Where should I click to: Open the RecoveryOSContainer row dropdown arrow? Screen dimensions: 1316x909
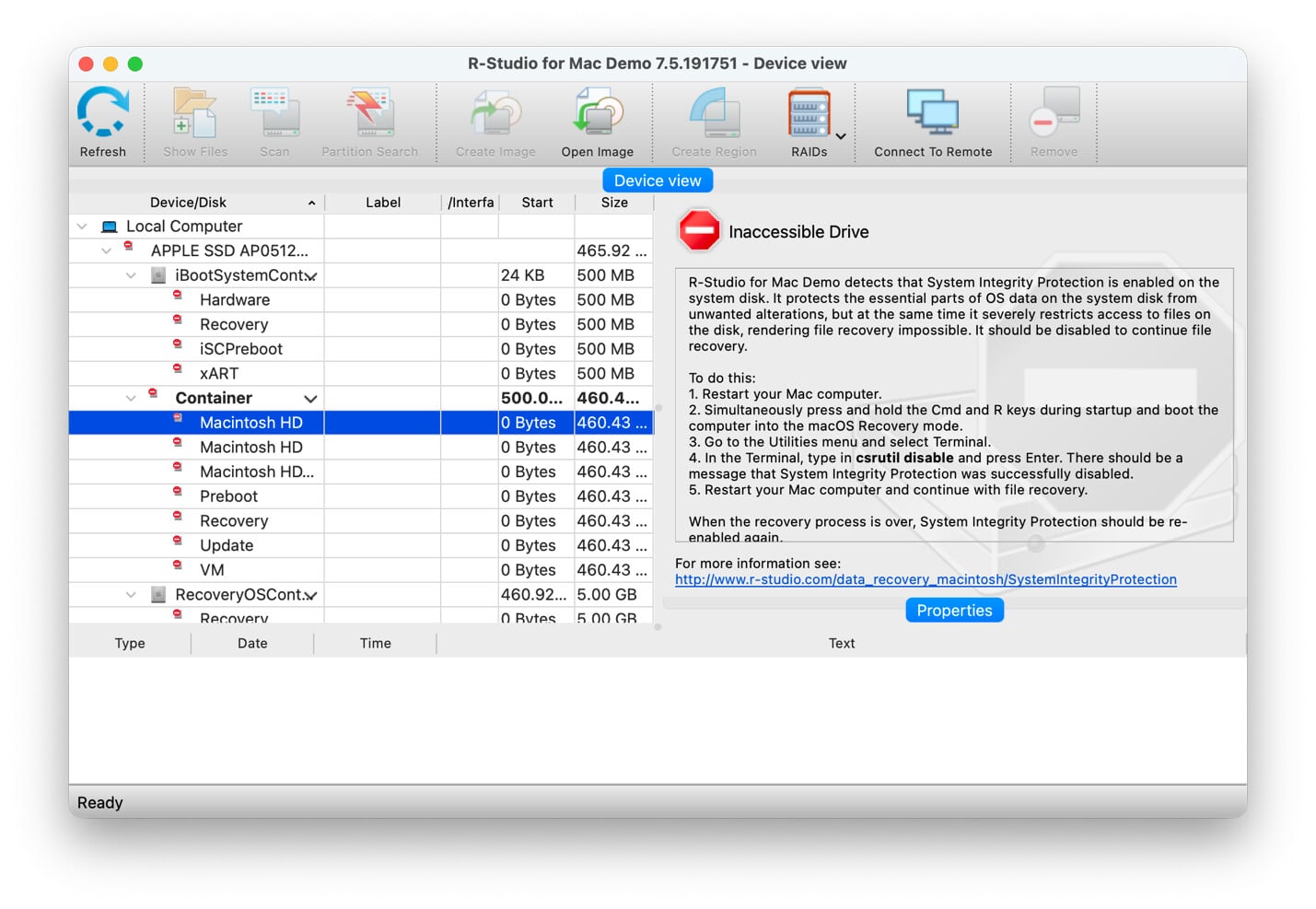coord(312,596)
